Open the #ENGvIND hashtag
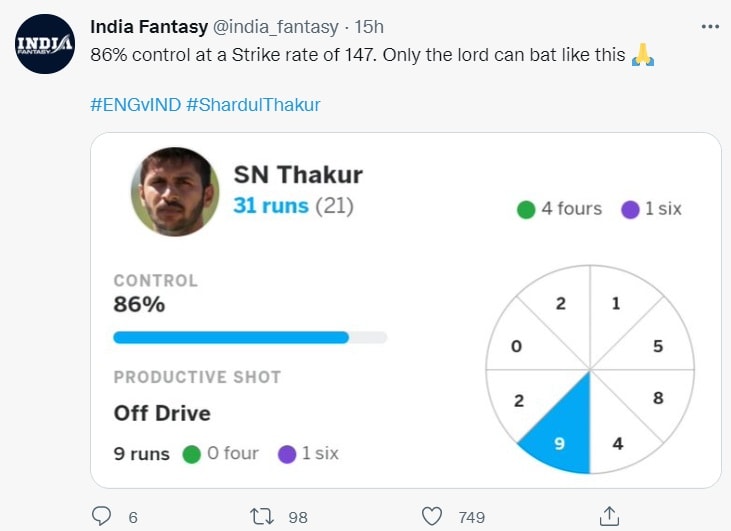Viewport: 731px width, 531px height. pyautogui.click(x=133, y=104)
